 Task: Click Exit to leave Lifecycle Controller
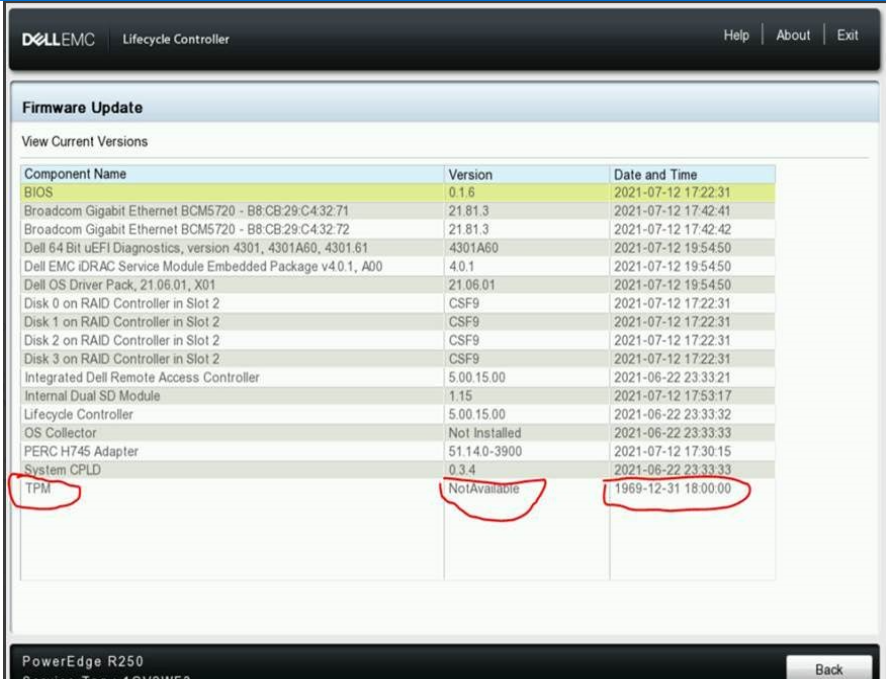coord(846,34)
